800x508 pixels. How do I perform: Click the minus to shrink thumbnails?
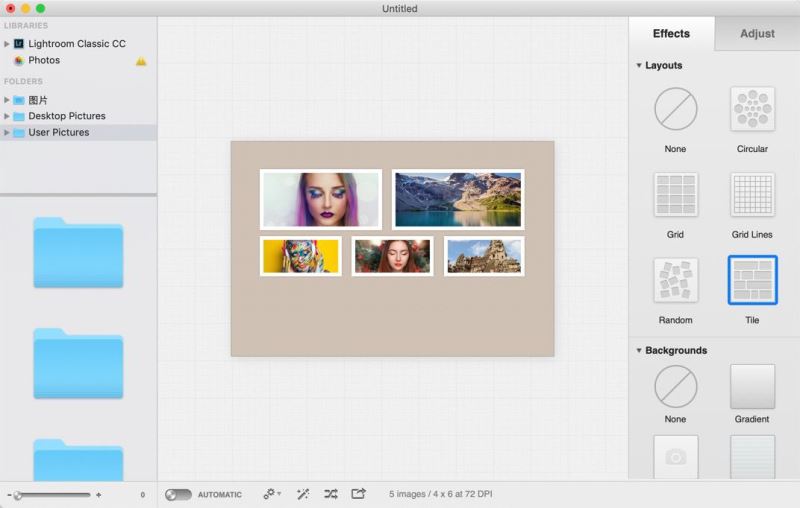(9, 495)
